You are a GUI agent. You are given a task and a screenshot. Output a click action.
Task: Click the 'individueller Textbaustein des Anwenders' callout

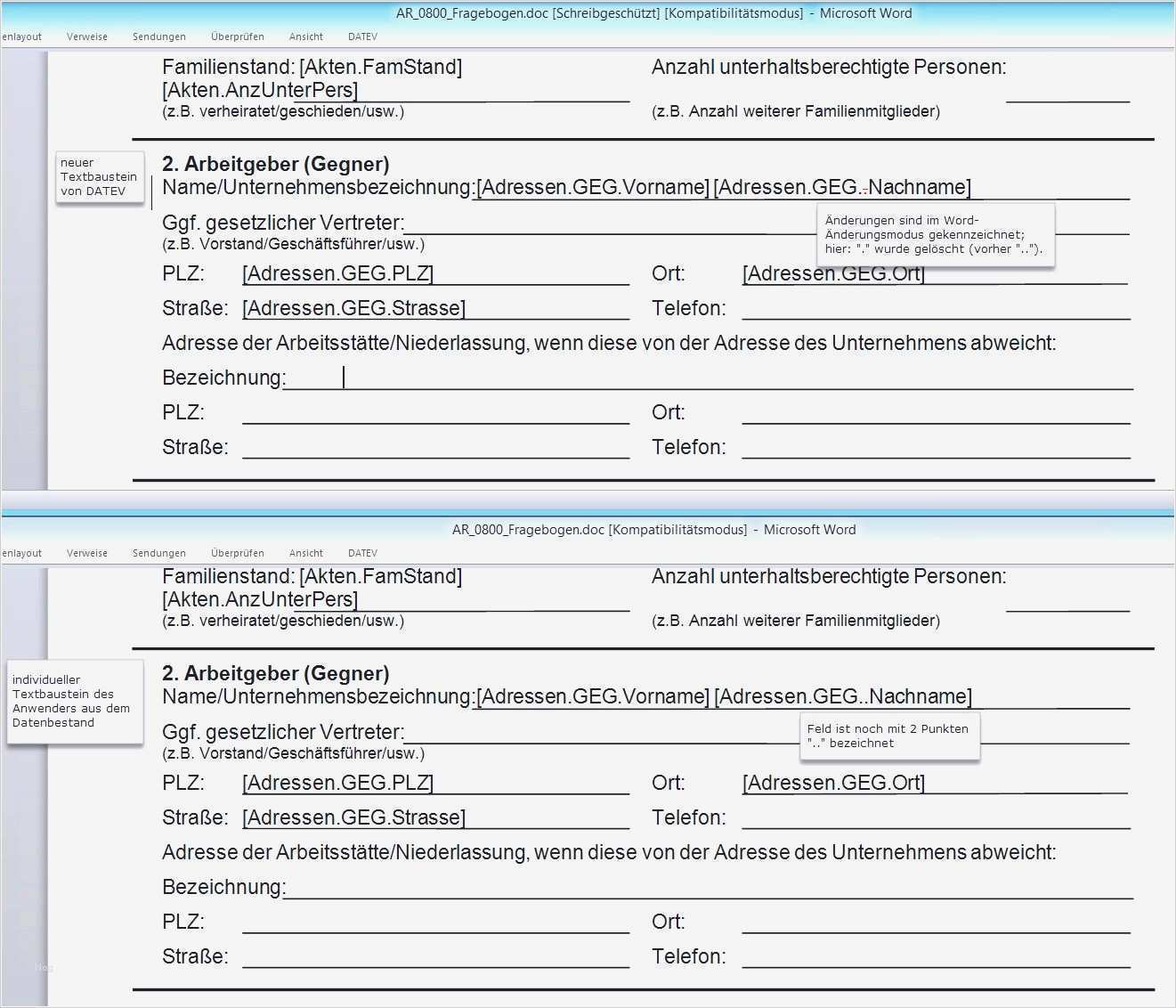(75, 703)
